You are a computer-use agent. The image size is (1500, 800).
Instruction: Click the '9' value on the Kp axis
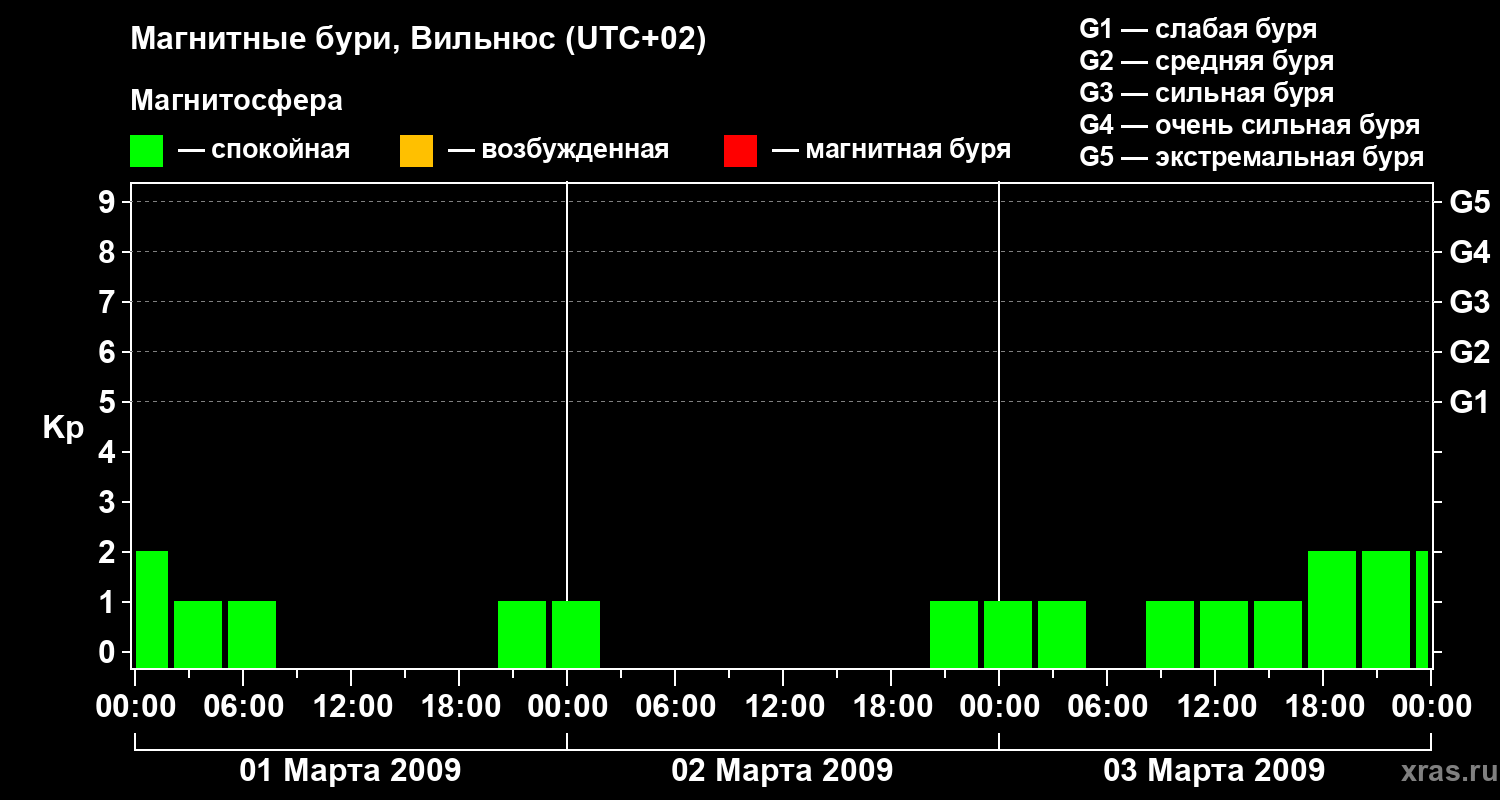coord(109,202)
